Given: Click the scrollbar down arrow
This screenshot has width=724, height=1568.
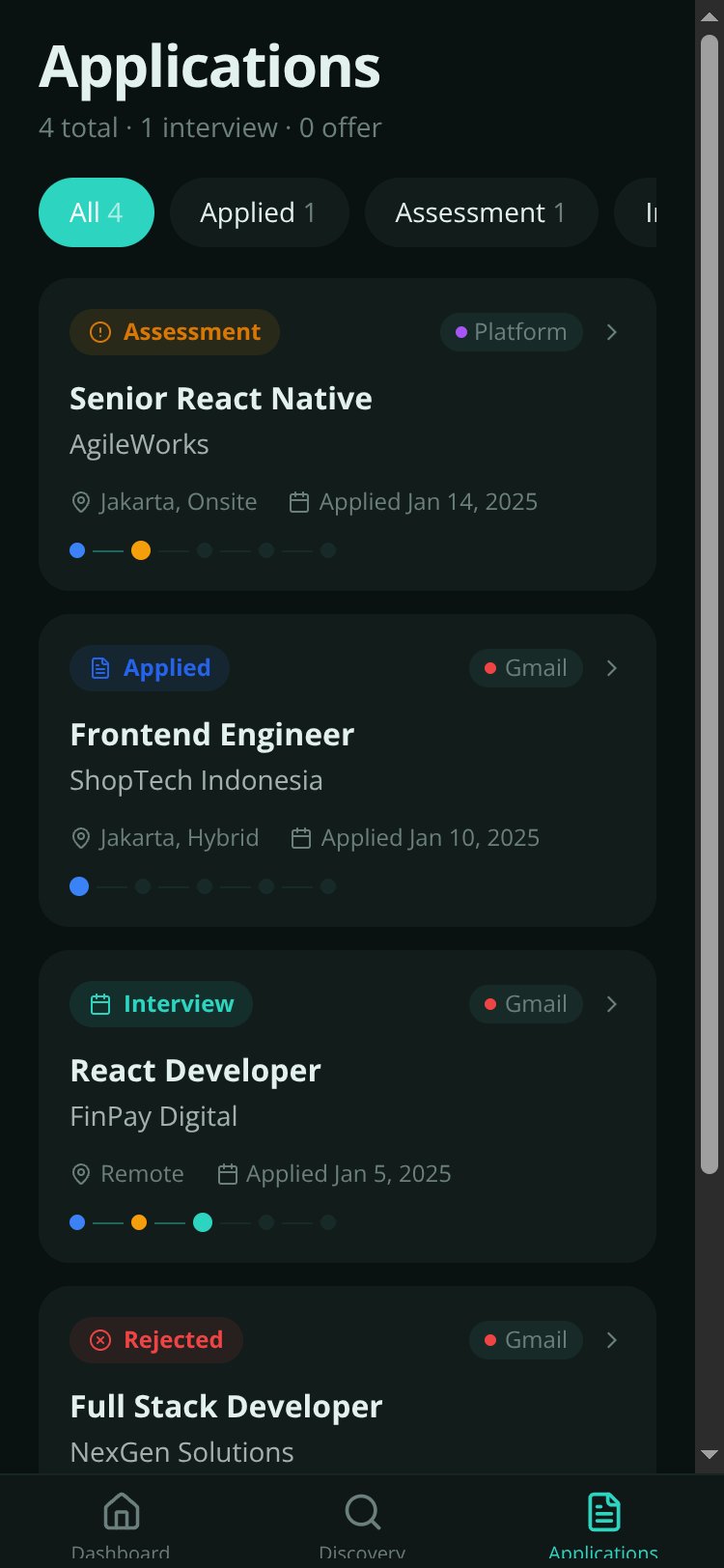Looking at the screenshot, I should tap(710, 1454).
